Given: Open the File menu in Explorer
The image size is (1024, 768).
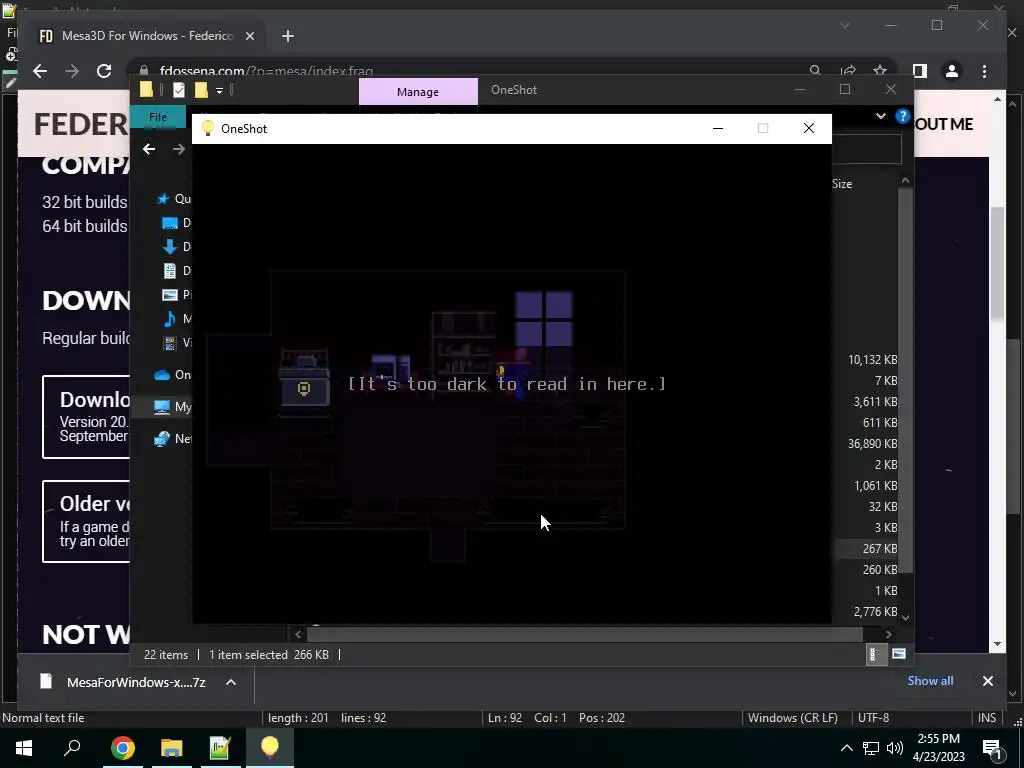Looking at the screenshot, I should pos(158,117).
